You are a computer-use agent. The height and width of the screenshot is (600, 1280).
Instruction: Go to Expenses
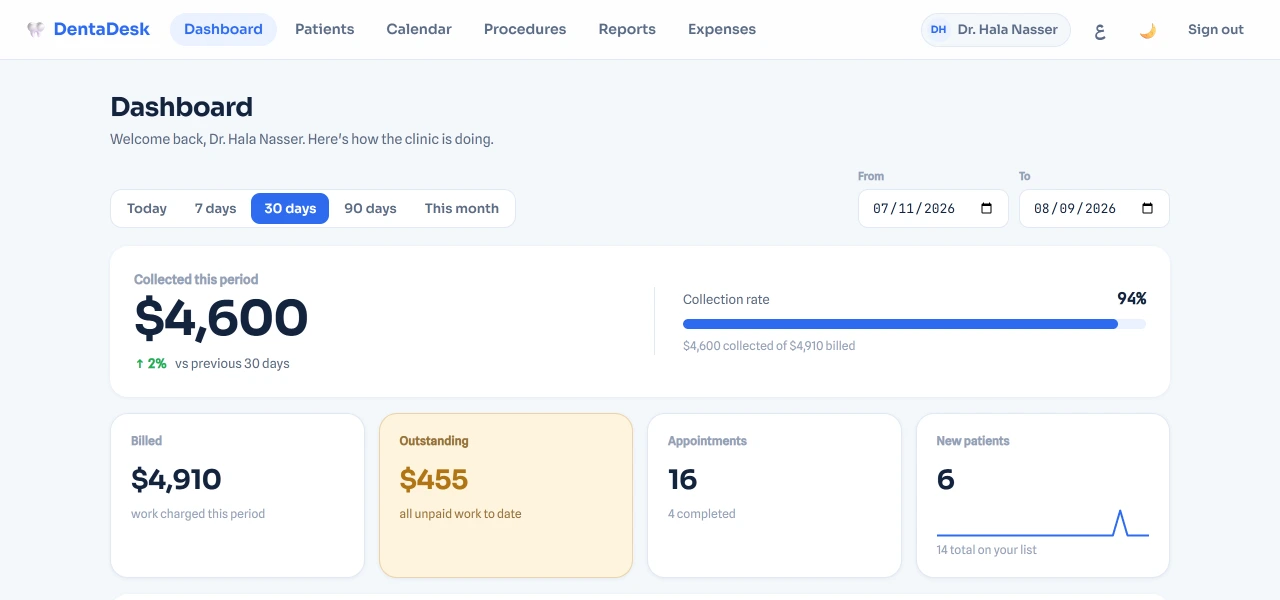click(722, 29)
